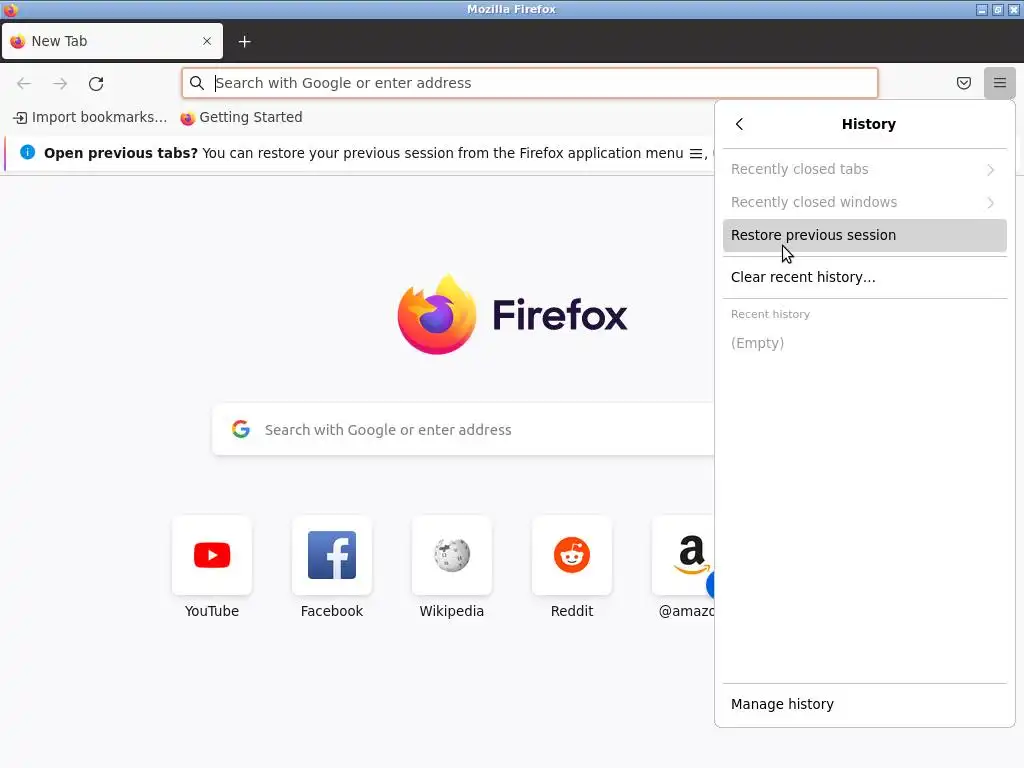Open the YouTube shortcut tile
The image size is (1024, 768).
pyautogui.click(x=212, y=555)
